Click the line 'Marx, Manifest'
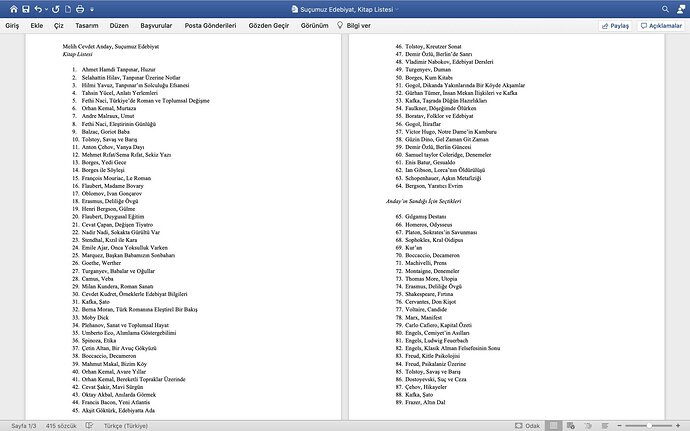Image resolution: width=690 pixels, height=431 pixels. pos(423,317)
